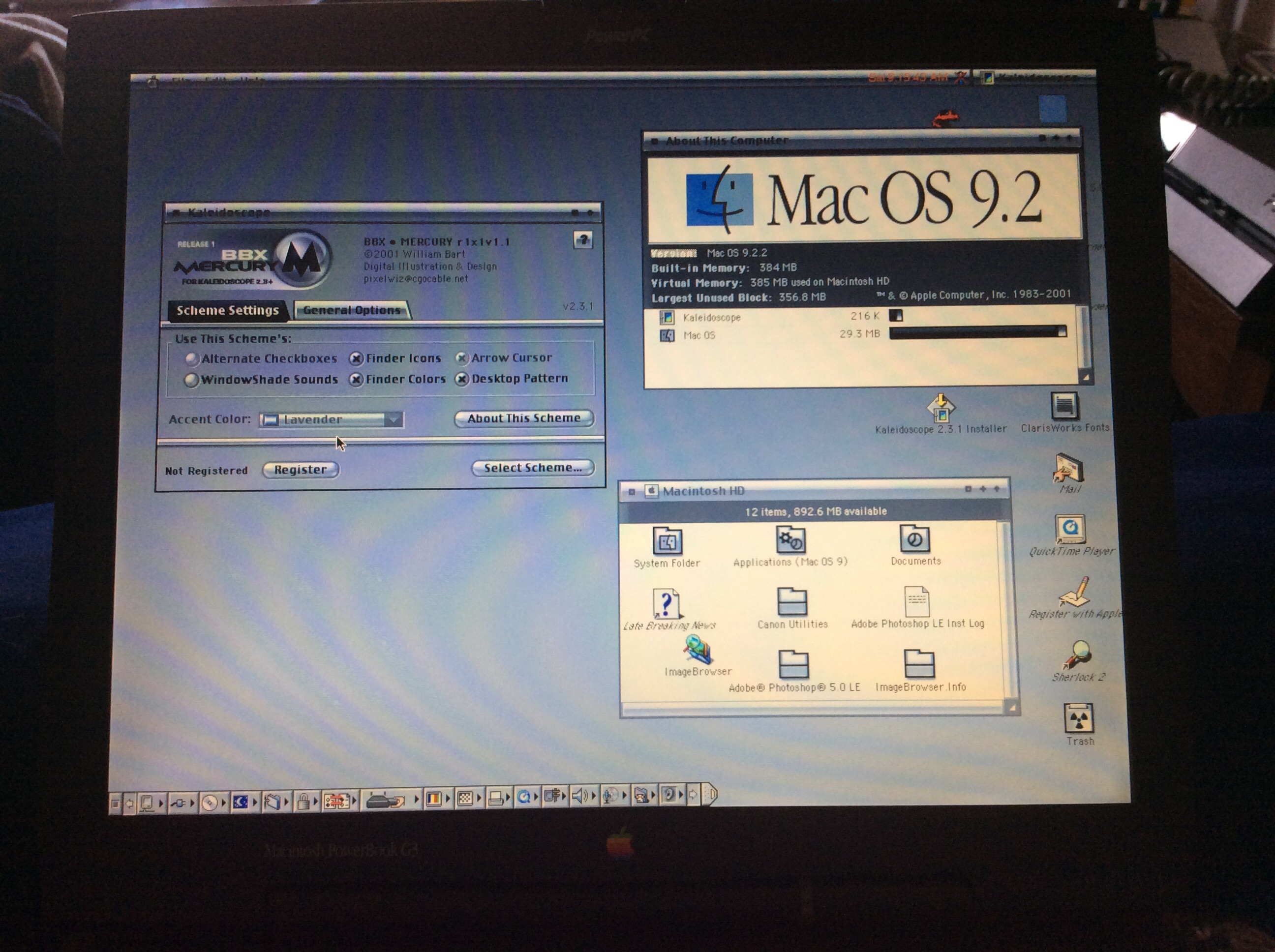Toggle the Finder Icons option
This screenshot has height=952, width=1275.
(x=356, y=359)
